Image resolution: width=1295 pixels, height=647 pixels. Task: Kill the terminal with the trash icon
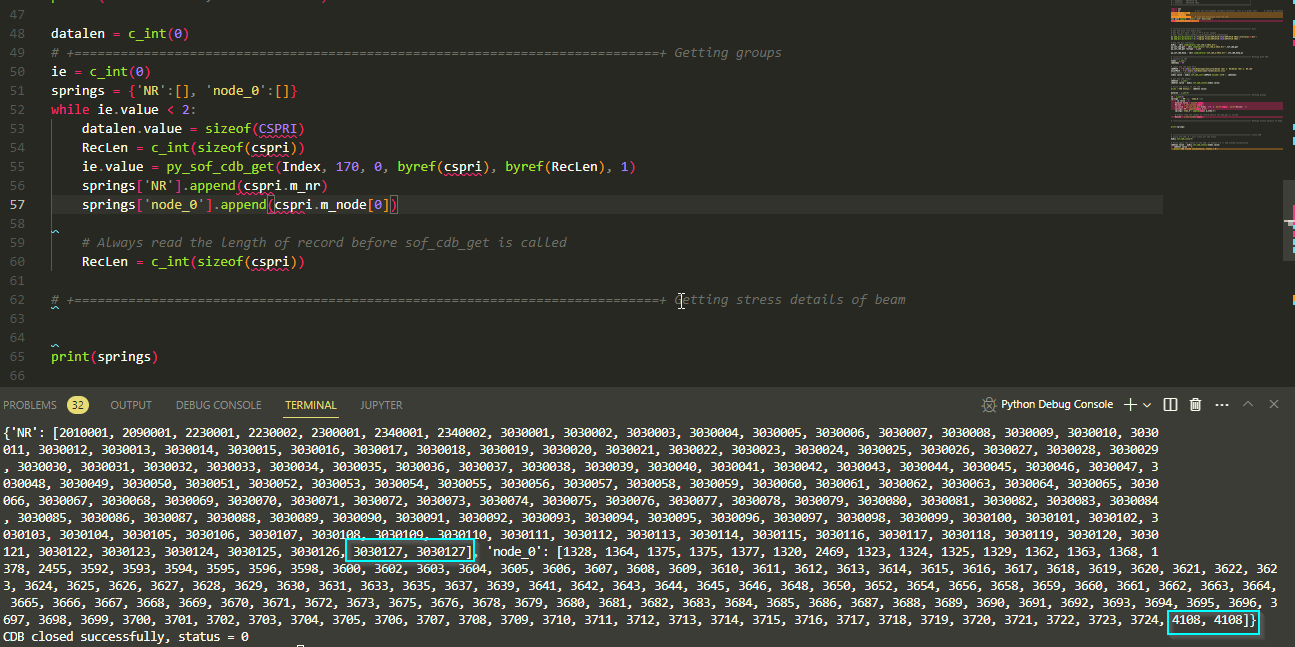click(x=1195, y=404)
